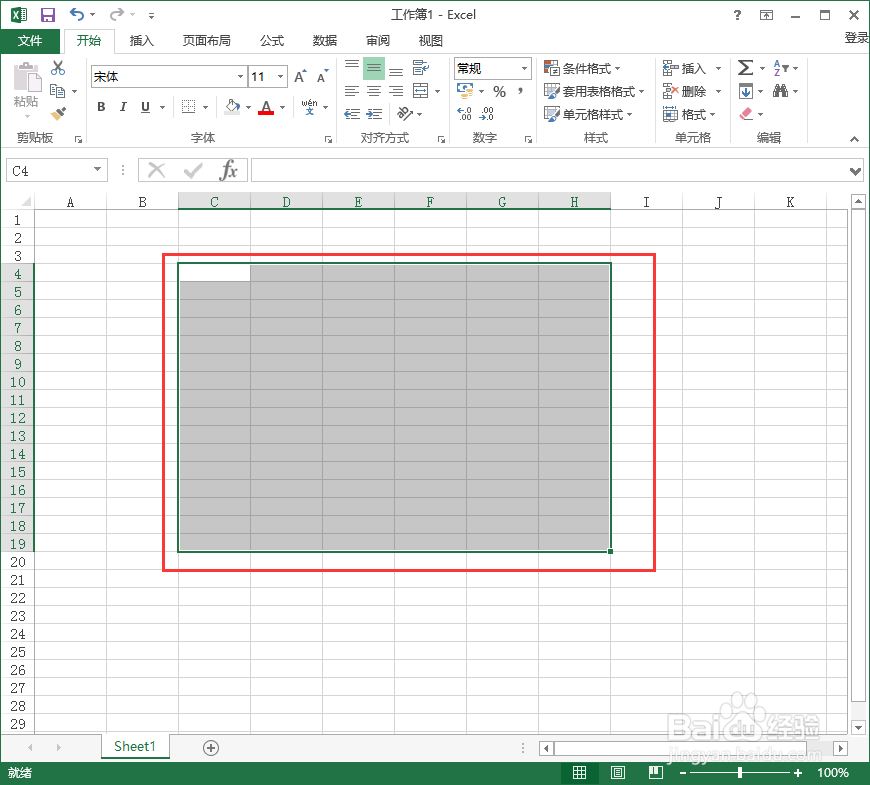The height and width of the screenshot is (785, 870).
Task: Switch to the 插入 tab
Action: click(141, 40)
